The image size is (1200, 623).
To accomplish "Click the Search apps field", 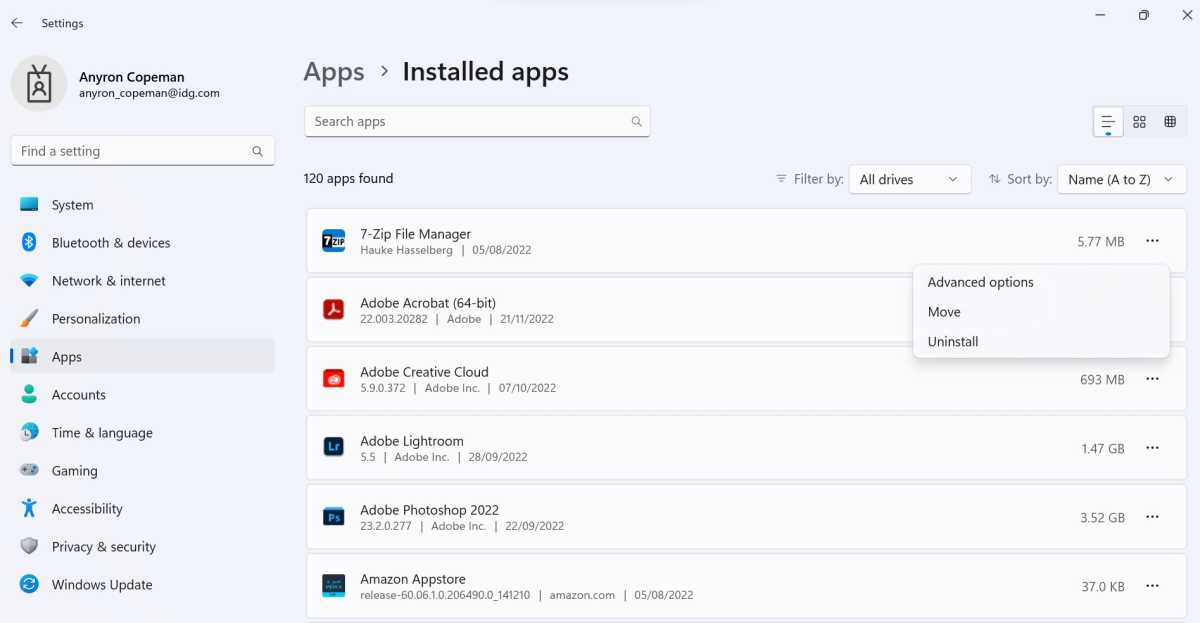I will pyautogui.click(x=477, y=122).
